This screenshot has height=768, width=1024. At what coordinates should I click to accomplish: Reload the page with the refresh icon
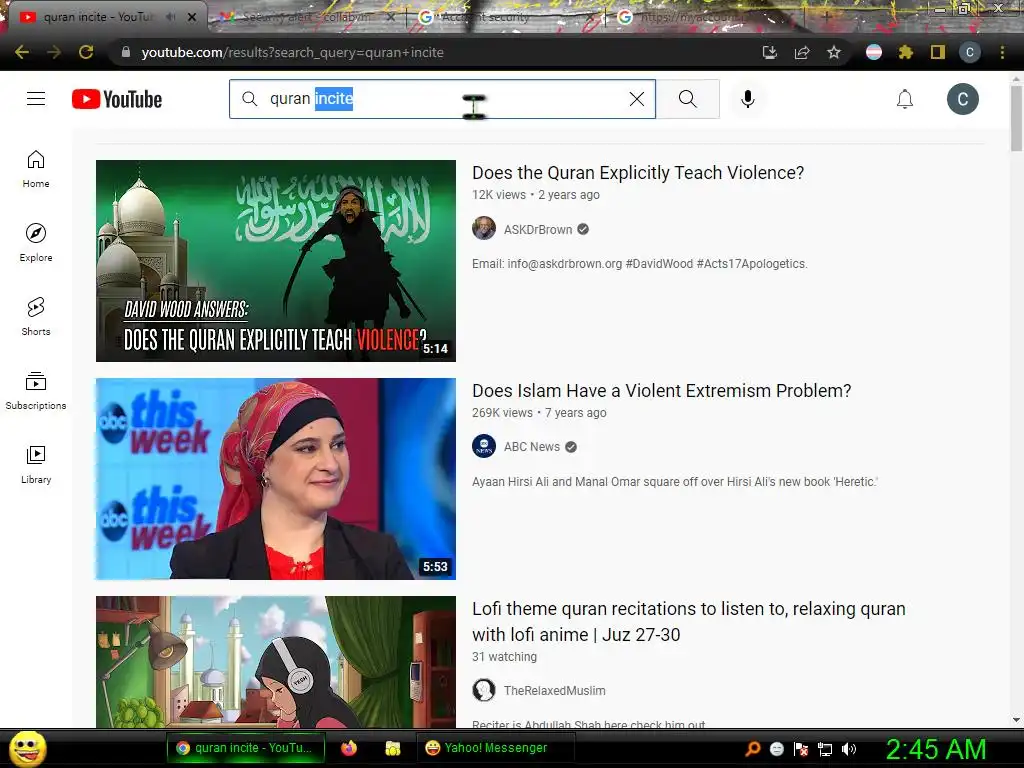86,52
